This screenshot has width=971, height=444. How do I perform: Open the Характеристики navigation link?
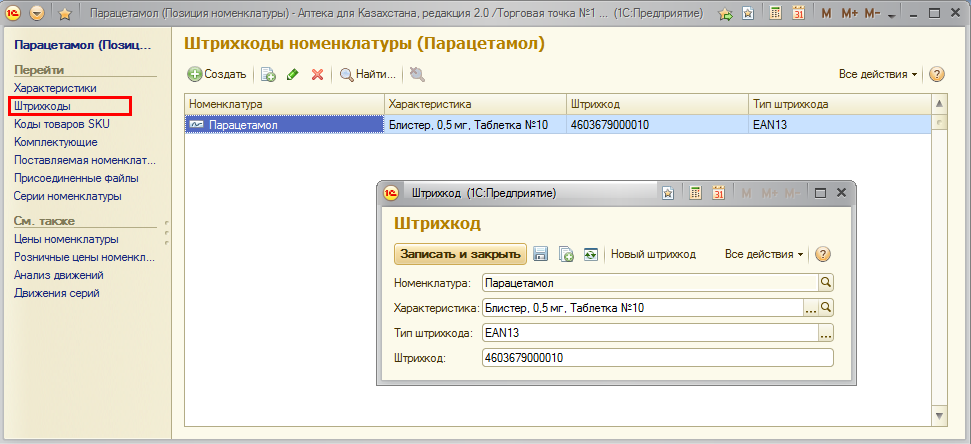[x=55, y=88]
